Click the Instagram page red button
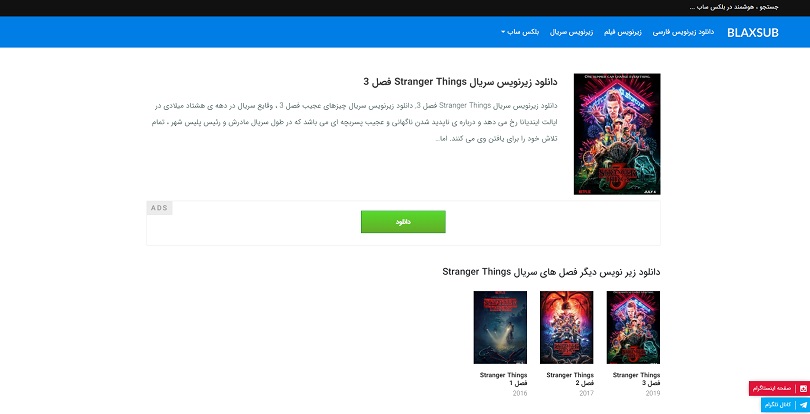Screen dimensions: 810x414 [780, 388]
